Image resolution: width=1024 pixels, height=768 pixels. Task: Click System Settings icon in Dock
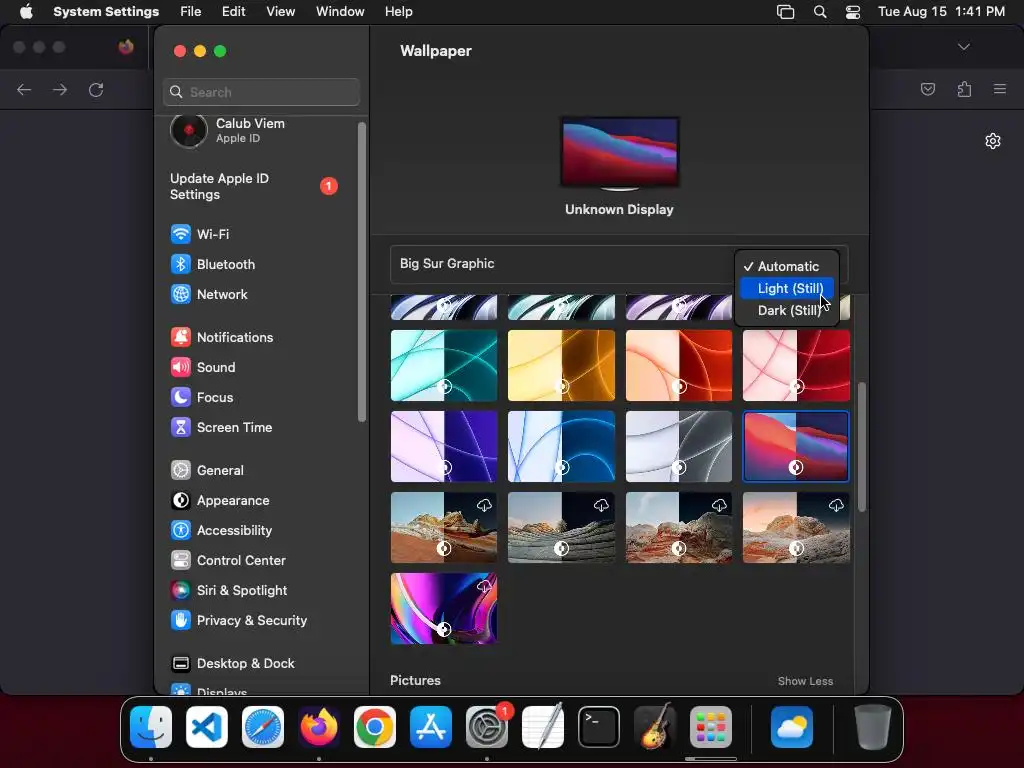point(487,727)
